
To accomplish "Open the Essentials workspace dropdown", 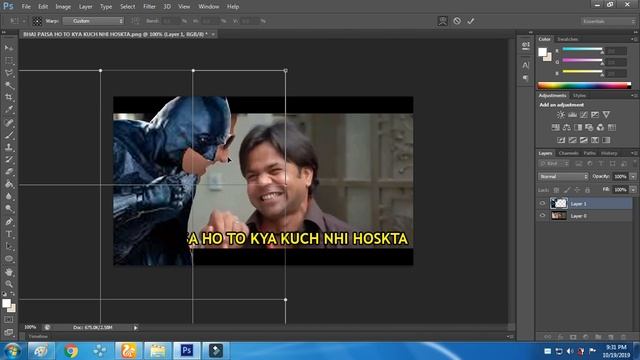I will 608,21.
